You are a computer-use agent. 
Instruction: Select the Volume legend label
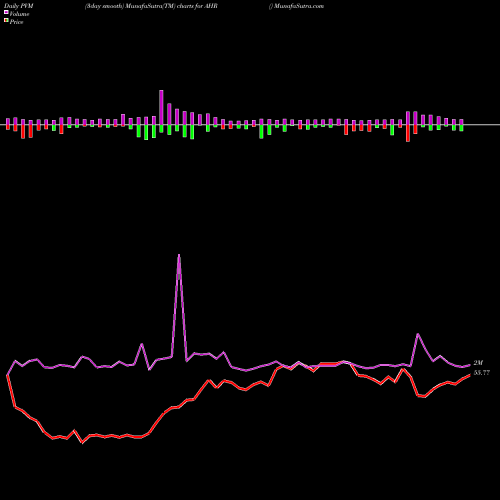(19, 14)
